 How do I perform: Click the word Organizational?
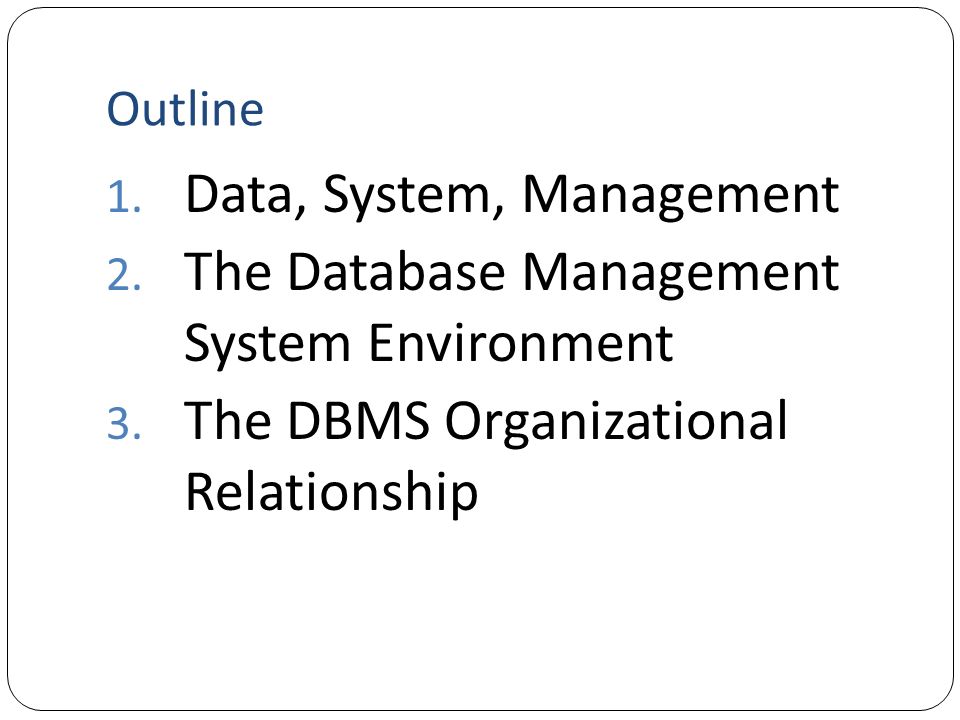click(617, 422)
